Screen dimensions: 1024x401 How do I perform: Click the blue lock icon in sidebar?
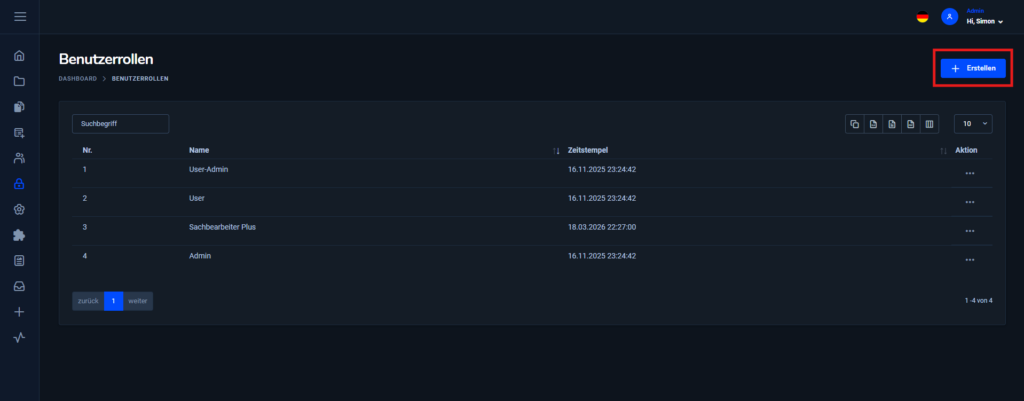[x=19, y=184]
